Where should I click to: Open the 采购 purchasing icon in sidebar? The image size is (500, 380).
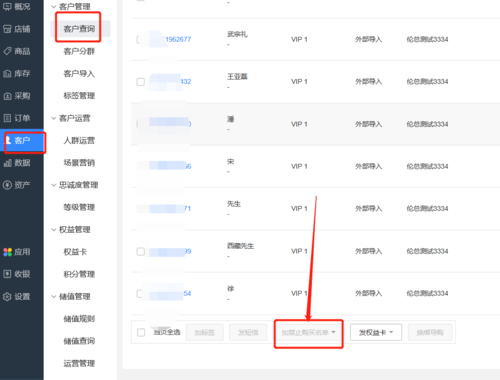click(x=7, y=96)
